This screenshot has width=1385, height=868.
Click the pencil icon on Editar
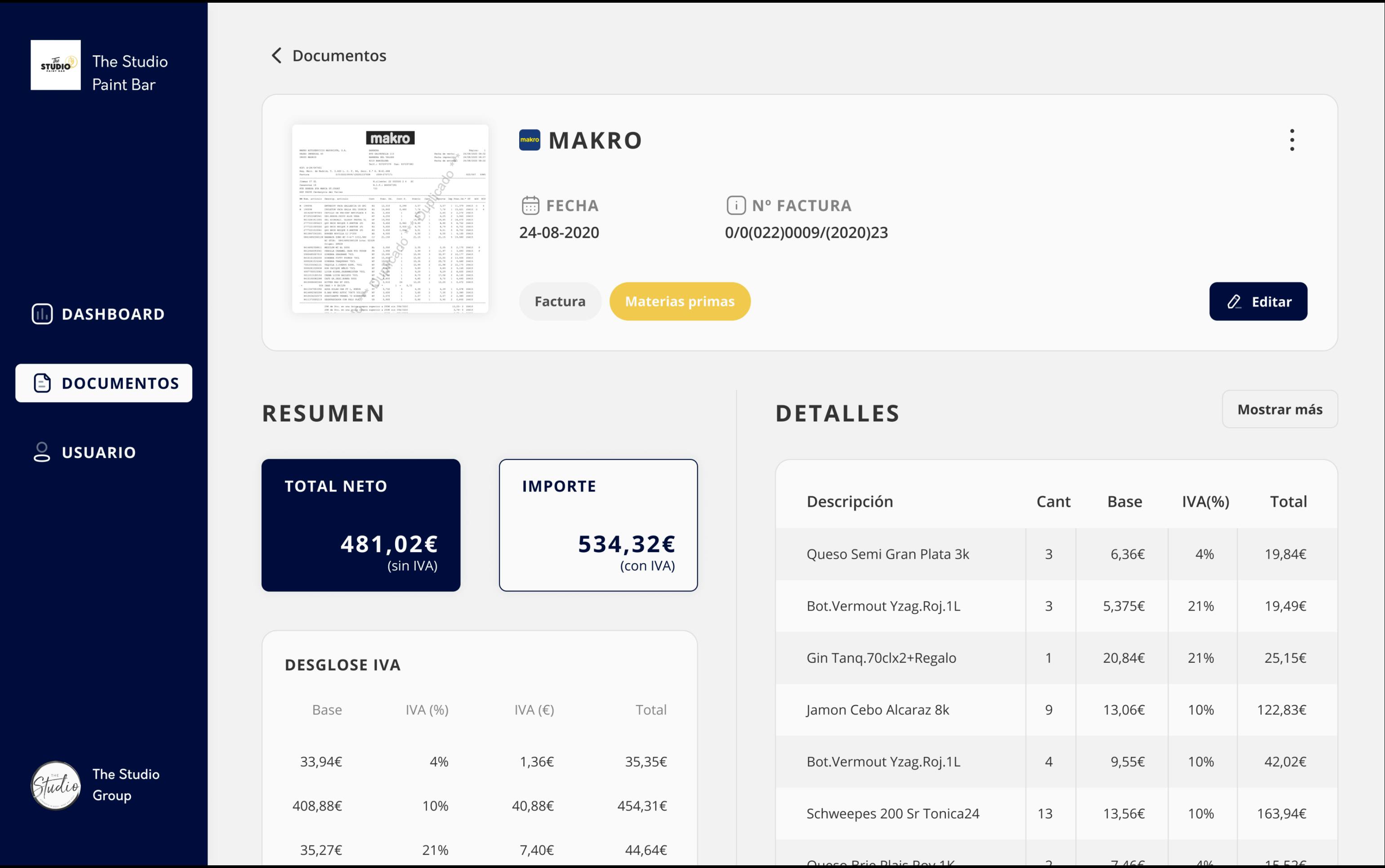pyautogui.click(x=1234, y=302)
